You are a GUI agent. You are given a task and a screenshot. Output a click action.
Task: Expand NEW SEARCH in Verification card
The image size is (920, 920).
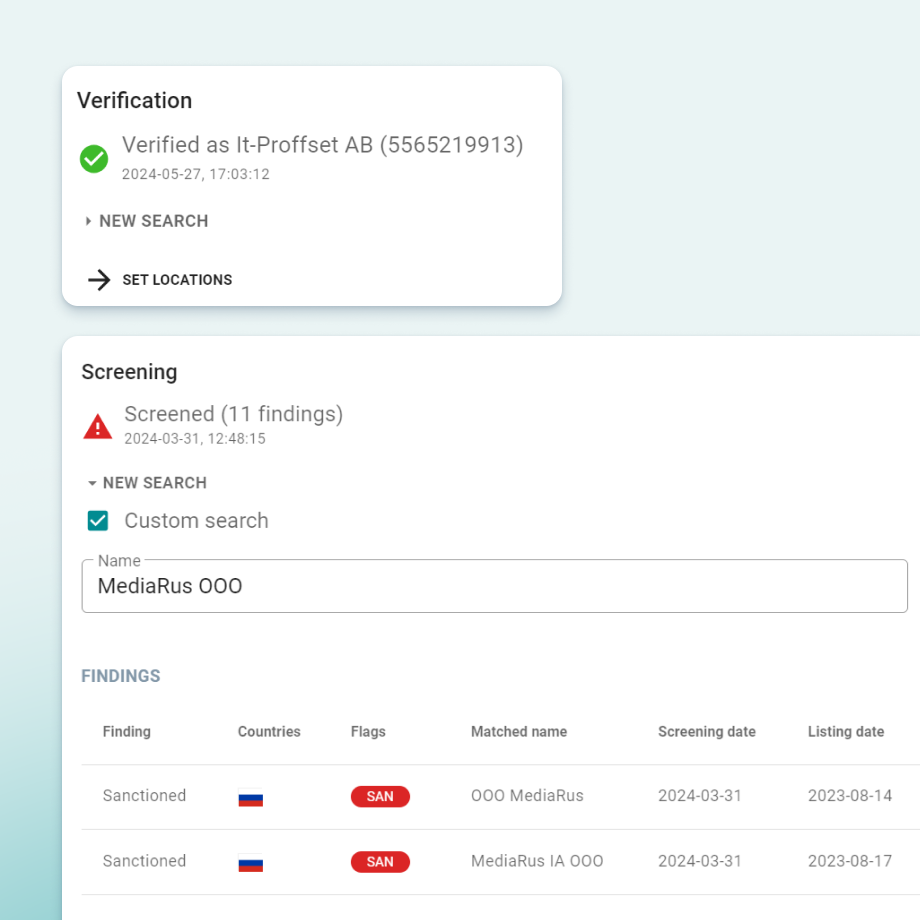tap(147, 221)
